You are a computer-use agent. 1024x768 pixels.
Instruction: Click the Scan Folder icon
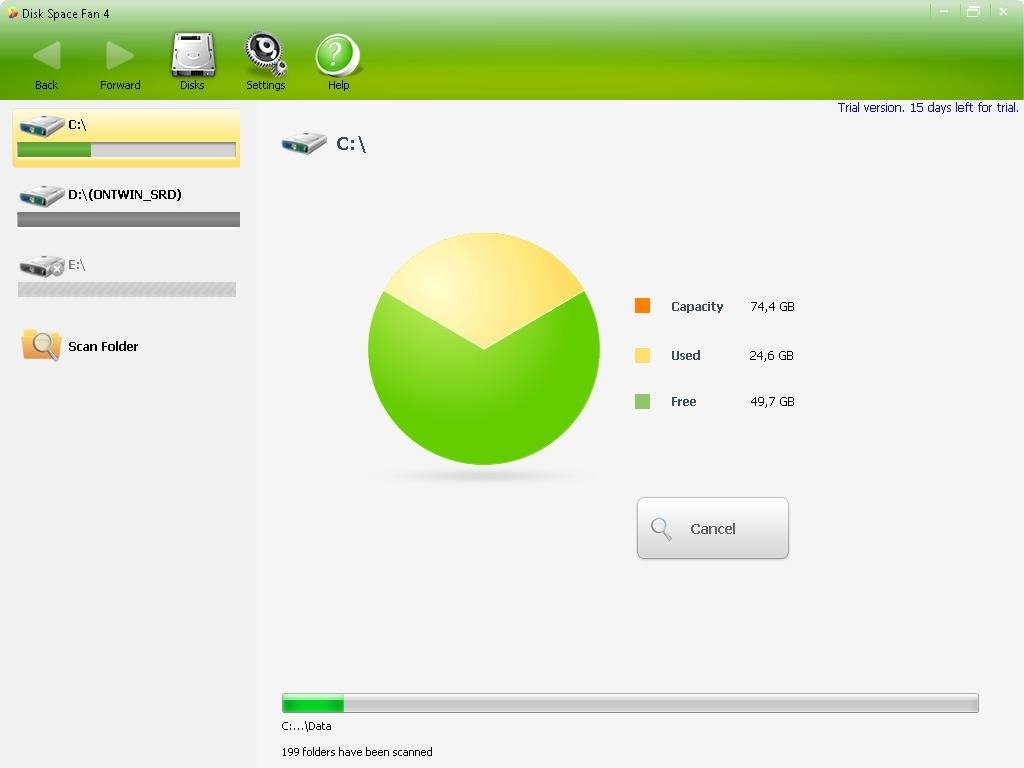click(x=41, y=344)
